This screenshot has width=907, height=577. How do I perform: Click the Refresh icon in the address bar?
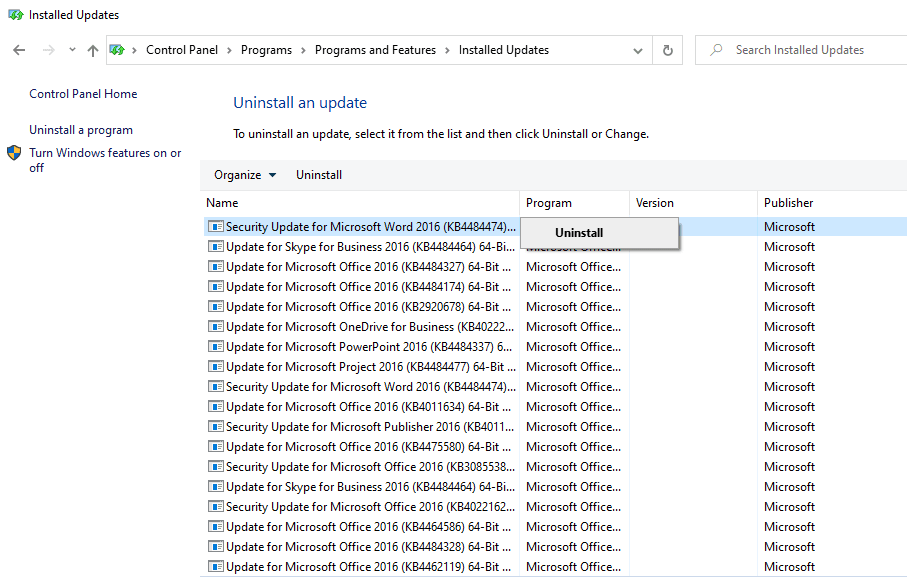tap(667, 49)
